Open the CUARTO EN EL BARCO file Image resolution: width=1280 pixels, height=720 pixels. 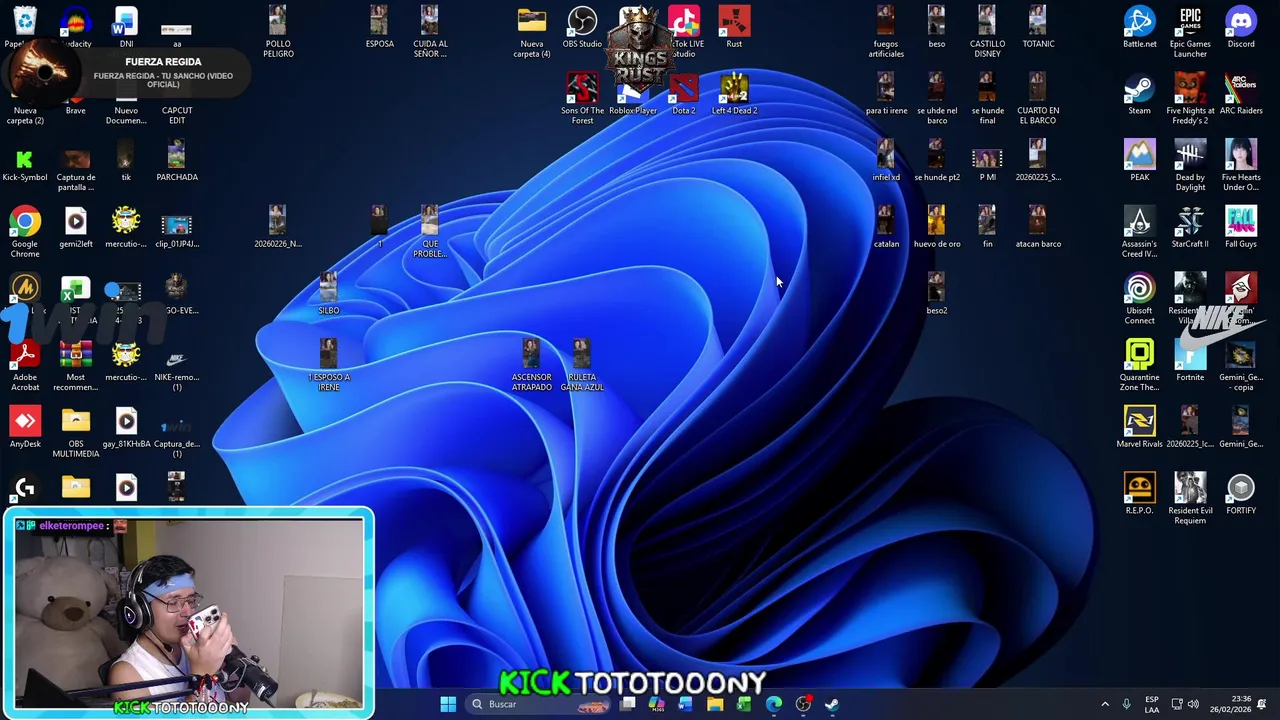point(1038,98)
